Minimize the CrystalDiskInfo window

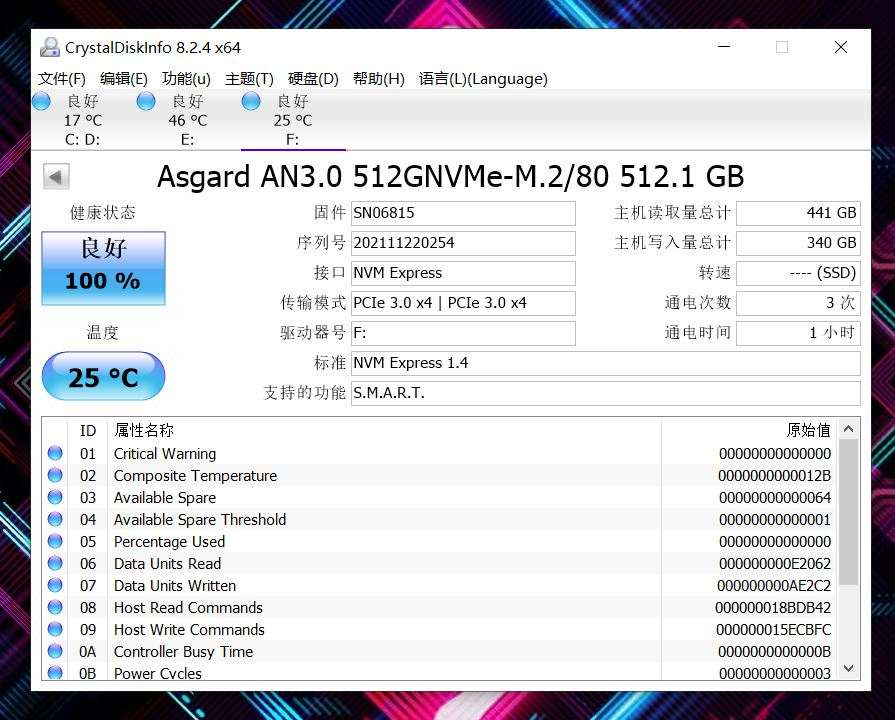tap(724, 47)
